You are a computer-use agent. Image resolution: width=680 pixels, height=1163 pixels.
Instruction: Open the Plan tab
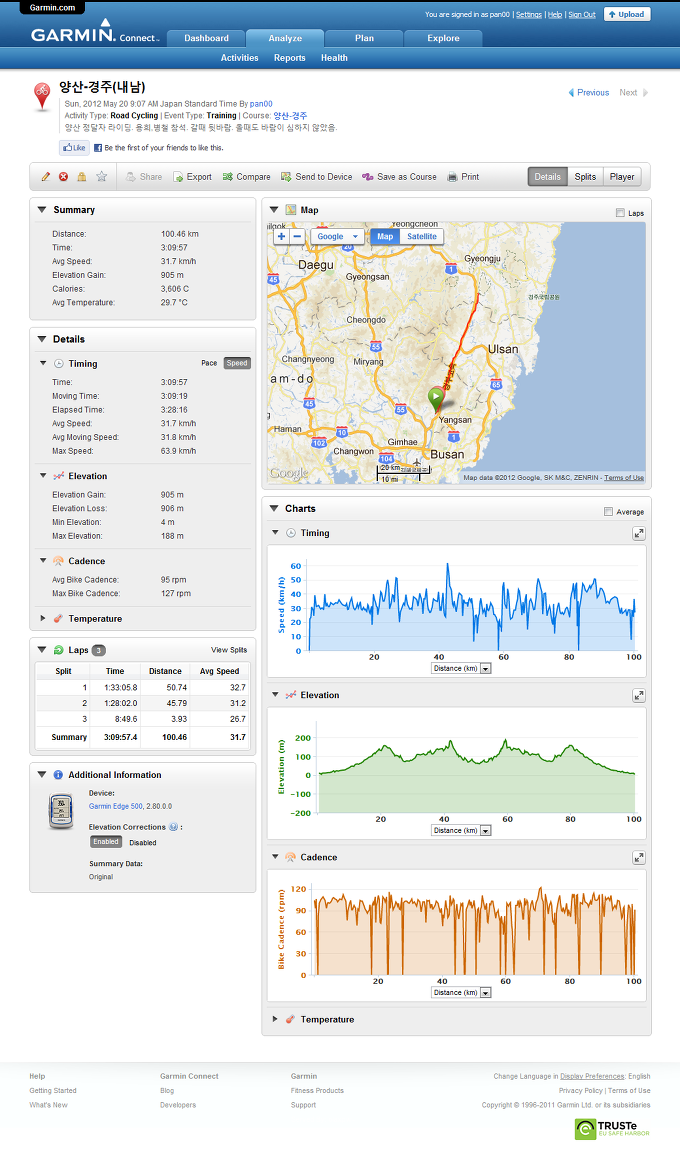(364, 39)
